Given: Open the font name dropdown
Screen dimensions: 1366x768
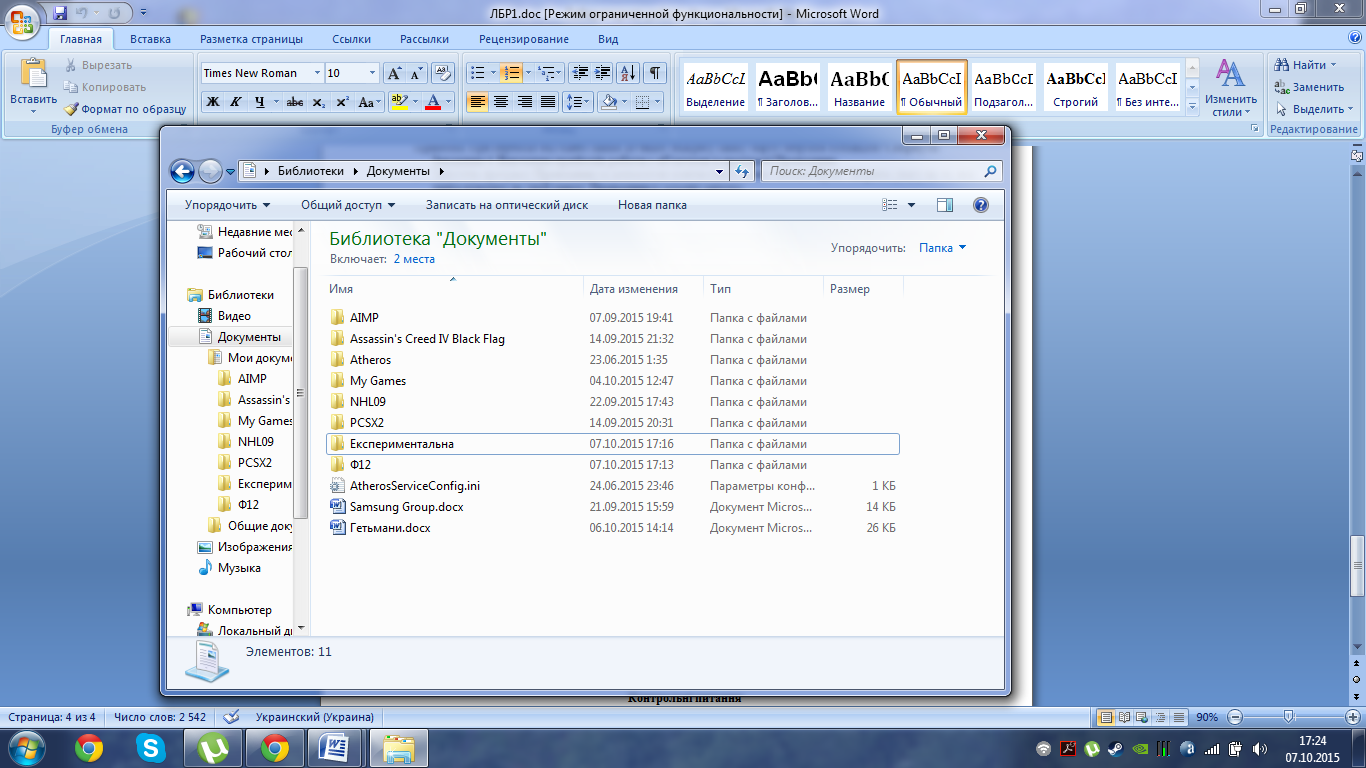Looking at the screenshot, I should pyautogui.click(x=318, y=73).
